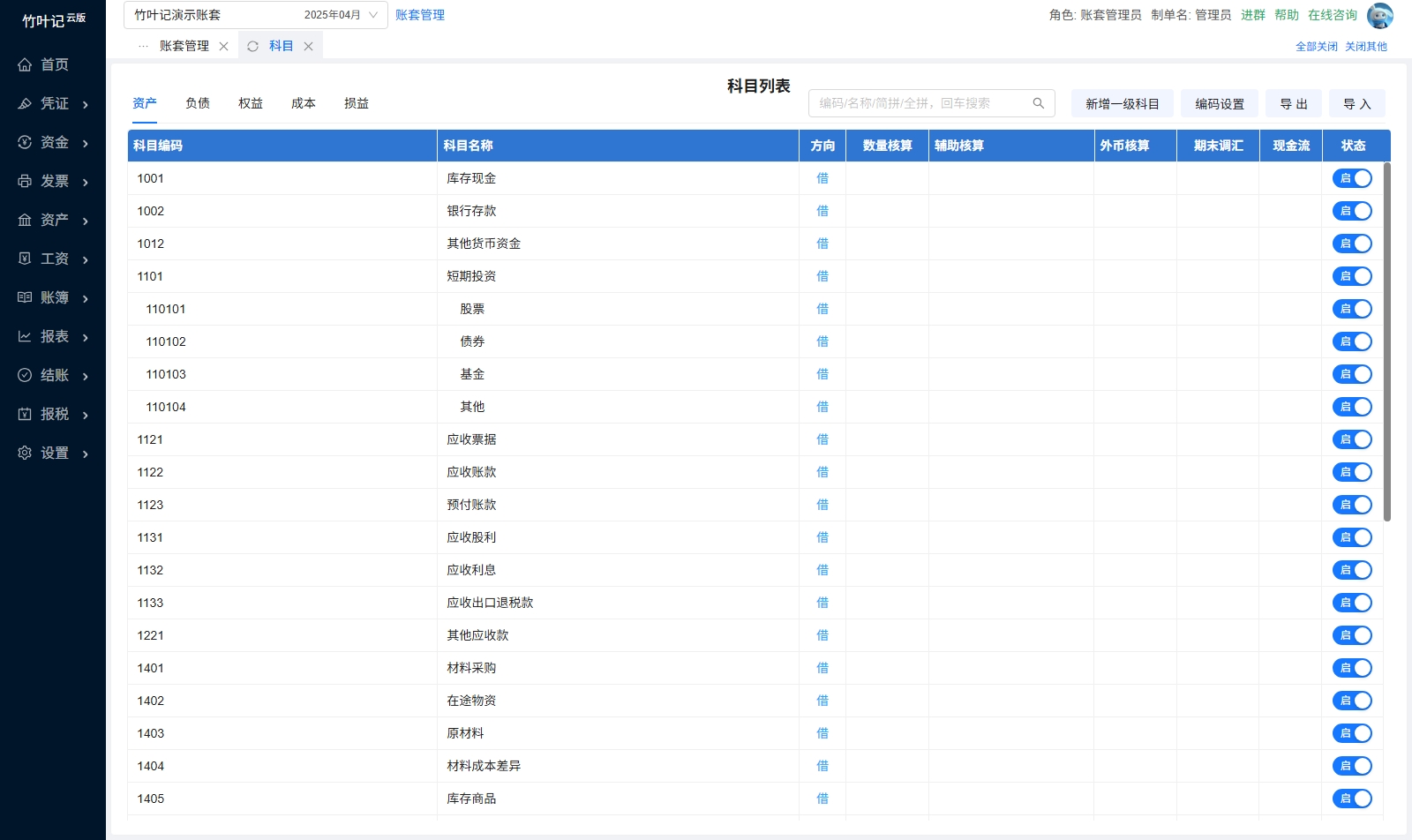1412x840 pixels.
Task: Toggle status switch for 1122 应收账款
Action: [x=1352, y=472]
